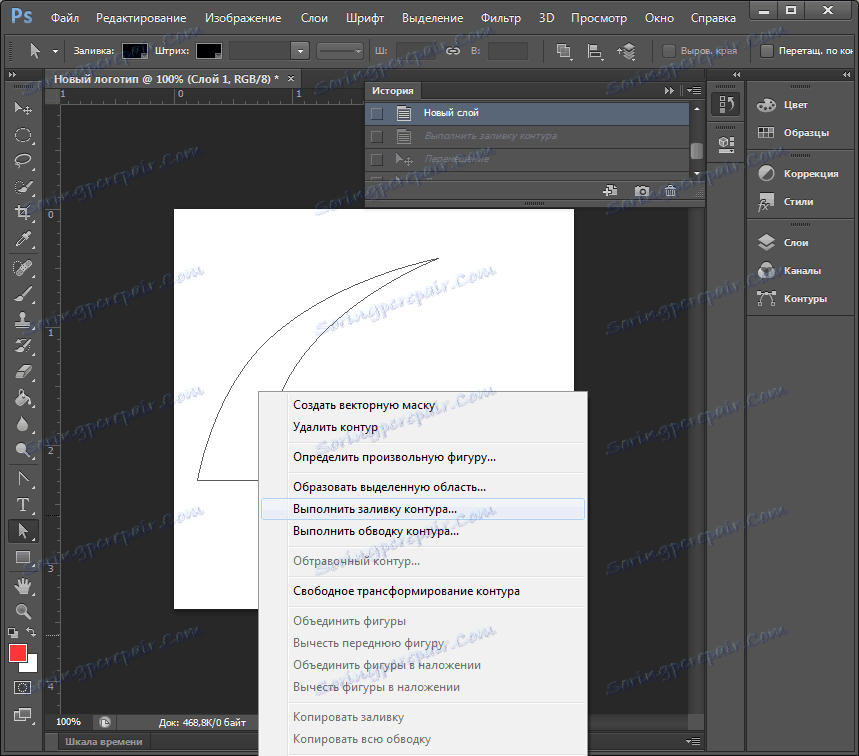The width and height of the screenshot is (859, 756).
Task: Pick the Eyedropper tool
Action: (23, 239)
